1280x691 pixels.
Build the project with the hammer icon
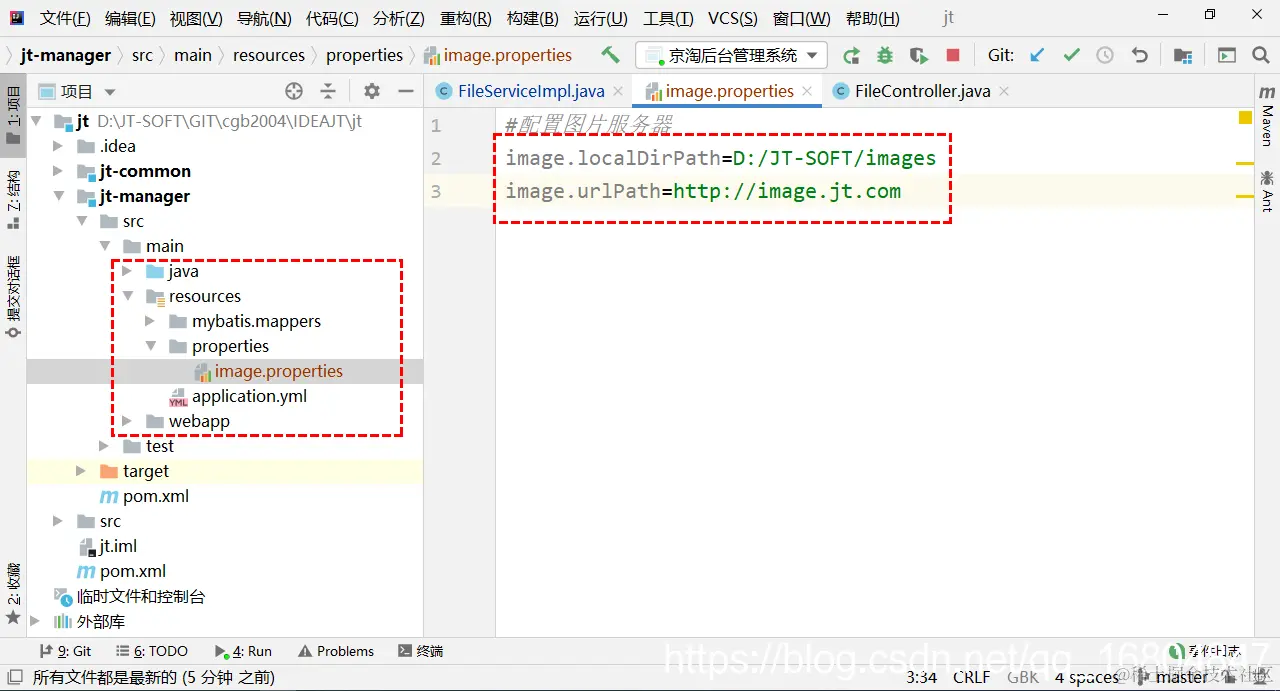coord(610,55)
